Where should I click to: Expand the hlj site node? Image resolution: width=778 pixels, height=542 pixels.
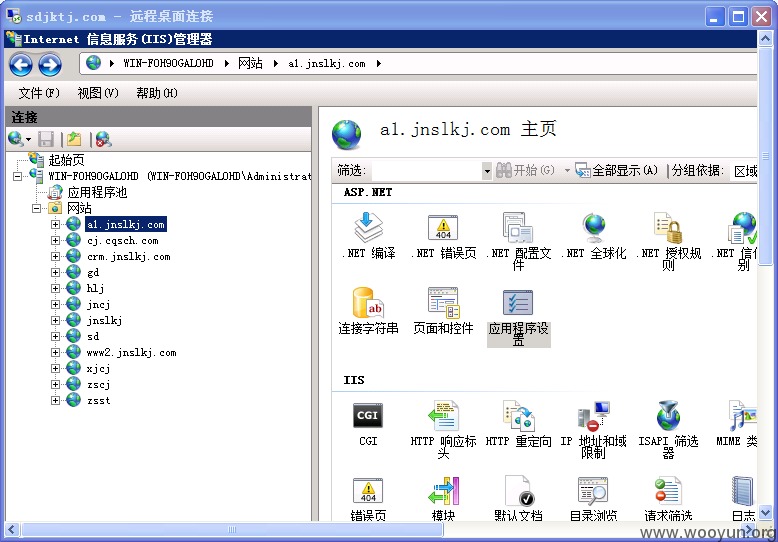(x=55, y=288)
